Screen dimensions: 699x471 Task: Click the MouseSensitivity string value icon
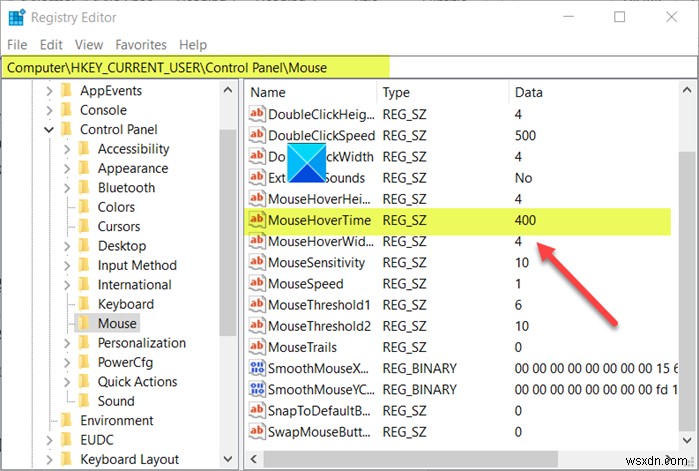(x=257, y=262)
